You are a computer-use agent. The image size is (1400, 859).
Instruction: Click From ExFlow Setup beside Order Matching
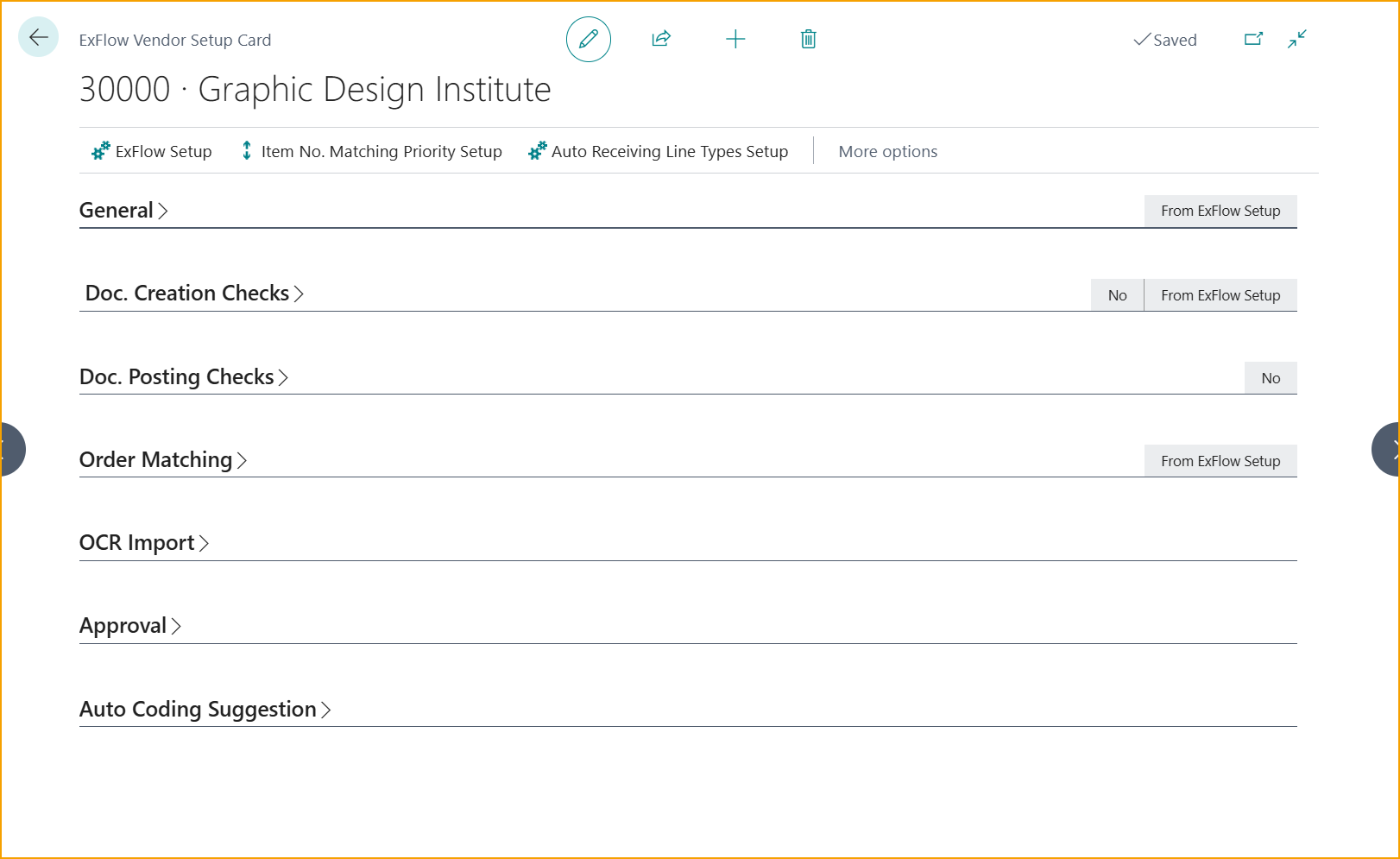pyautogui.click(x=1220, y=460)
